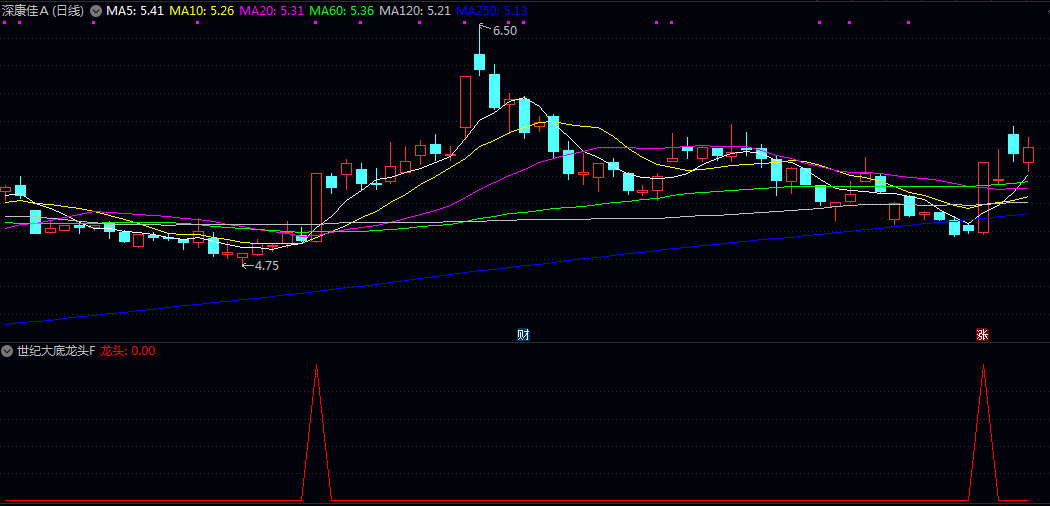Viewport: 1050px width, 506px height.
Task: Click the blue MA250 average label
Action: [x=492, y=10]
